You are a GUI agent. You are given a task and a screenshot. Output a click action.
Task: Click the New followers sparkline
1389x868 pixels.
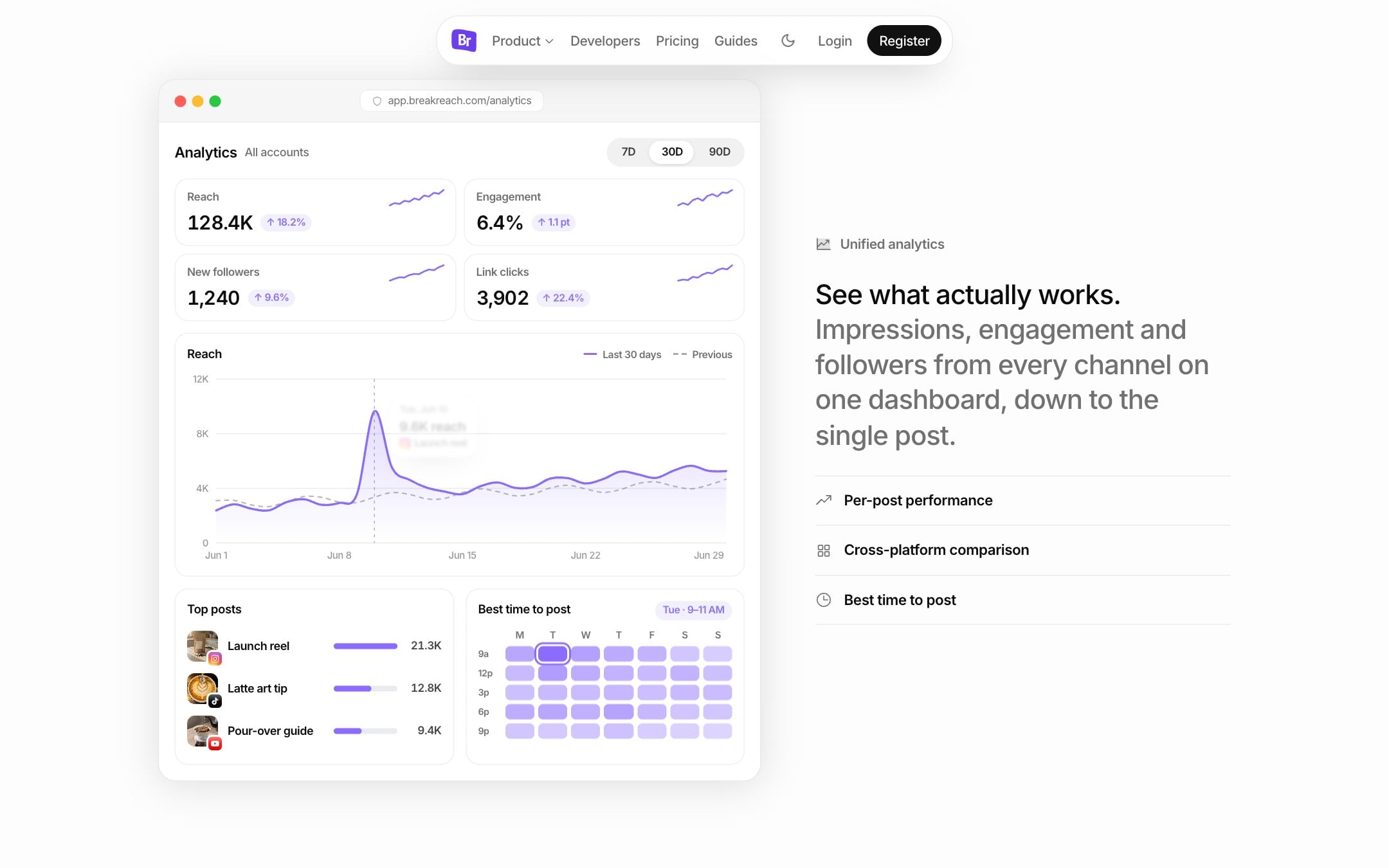pos(417,273)
